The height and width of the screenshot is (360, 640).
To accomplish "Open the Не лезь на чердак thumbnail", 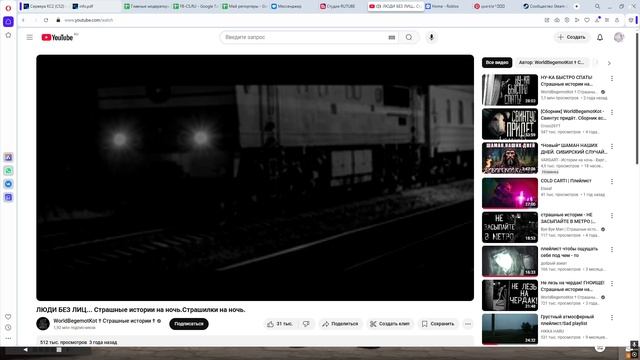I will (x=510, y=295).
